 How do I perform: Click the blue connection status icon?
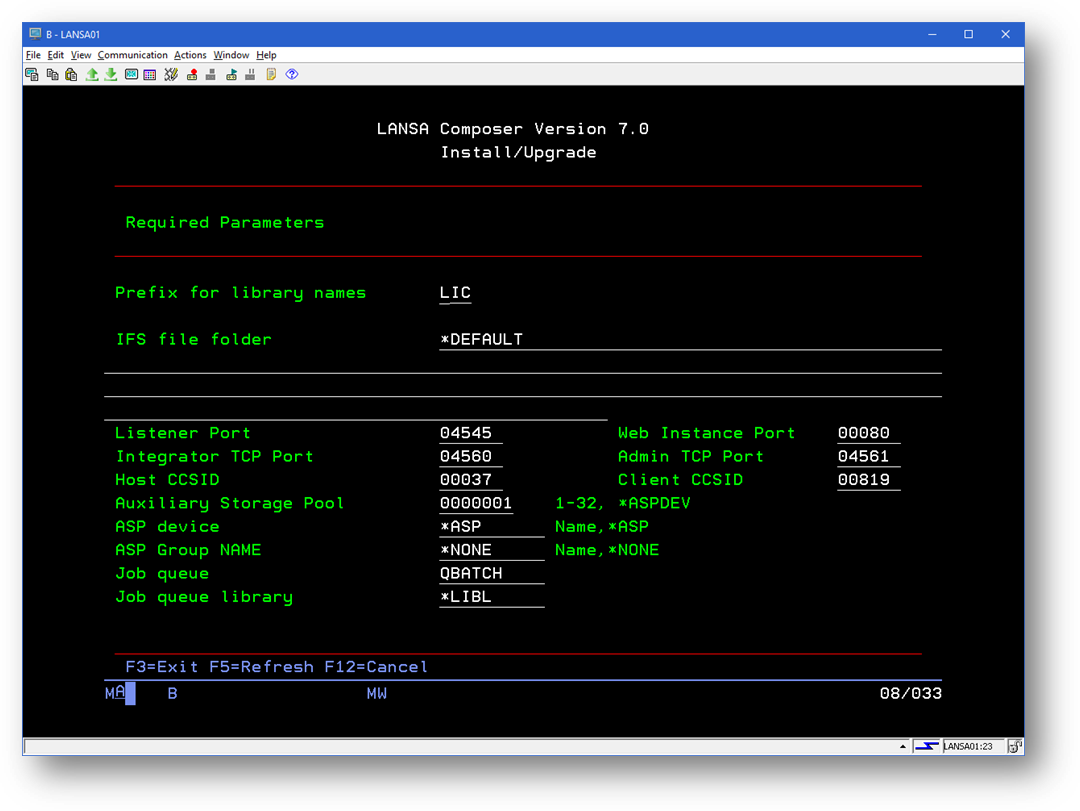pos(926,746)
